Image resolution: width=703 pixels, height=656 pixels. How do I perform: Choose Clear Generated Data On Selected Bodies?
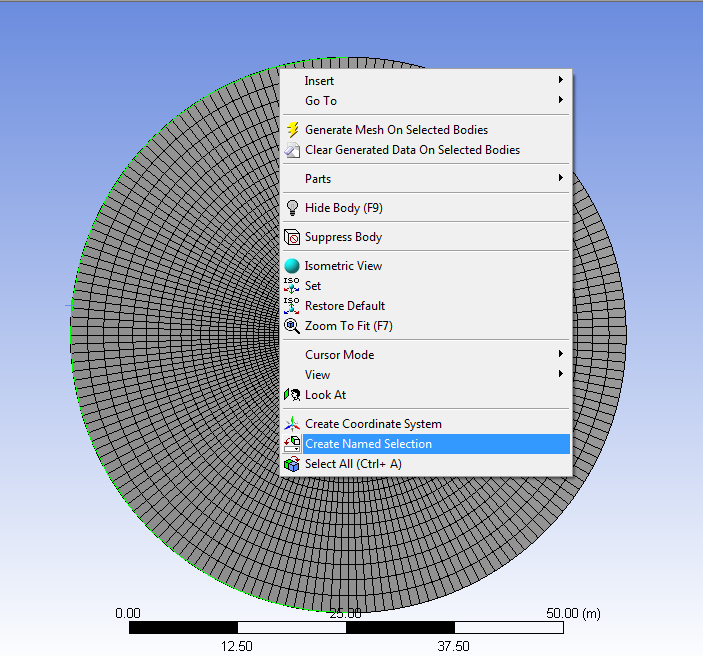point(426,150)
